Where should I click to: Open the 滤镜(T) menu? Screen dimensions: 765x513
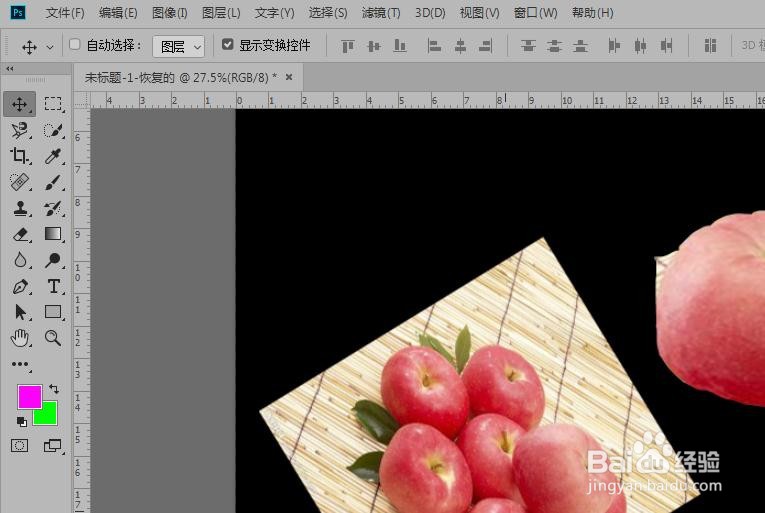click(x=381, y=13)
